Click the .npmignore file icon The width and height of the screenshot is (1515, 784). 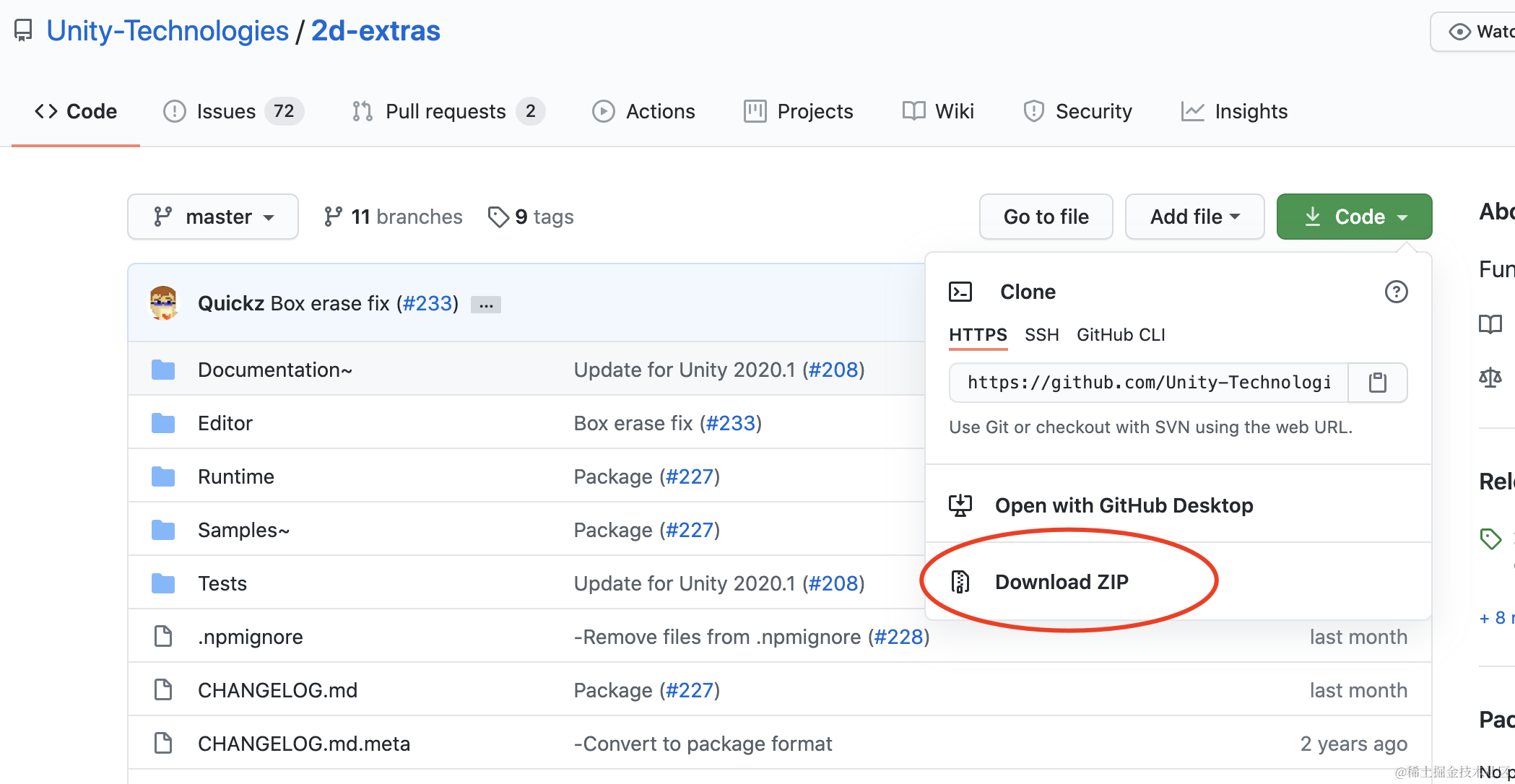coord(163,637)
